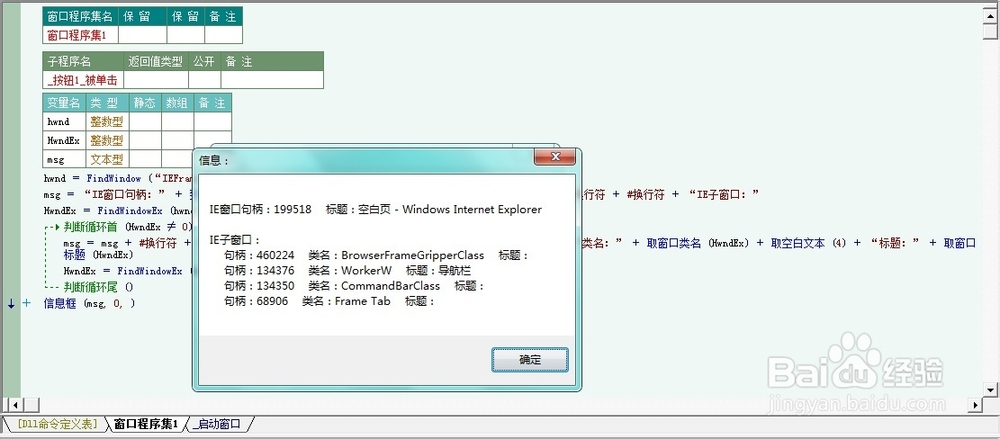The image size is (1000, 439).
Task: Click the horizontal scrollbar left arrow
Action: (x=15, y=405)
